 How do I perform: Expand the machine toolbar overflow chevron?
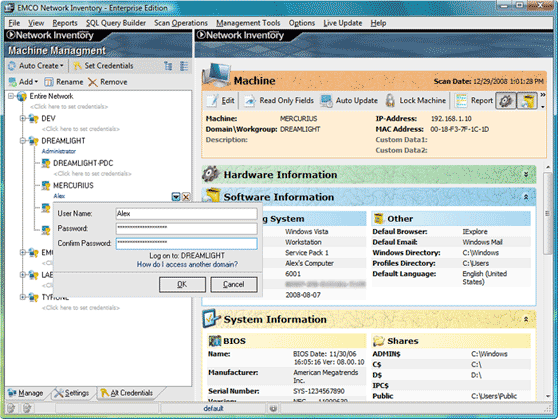click(x=542, y=95)
